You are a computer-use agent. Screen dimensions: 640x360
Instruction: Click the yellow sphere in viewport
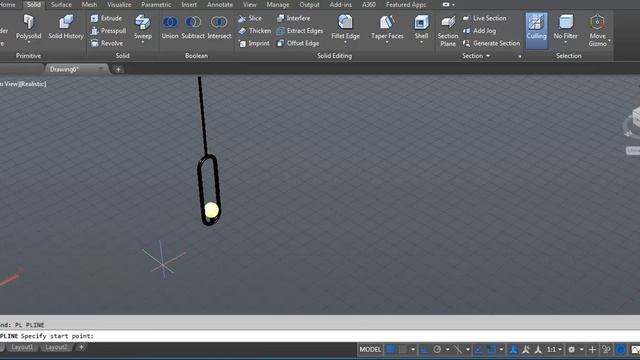pos(211,210)
